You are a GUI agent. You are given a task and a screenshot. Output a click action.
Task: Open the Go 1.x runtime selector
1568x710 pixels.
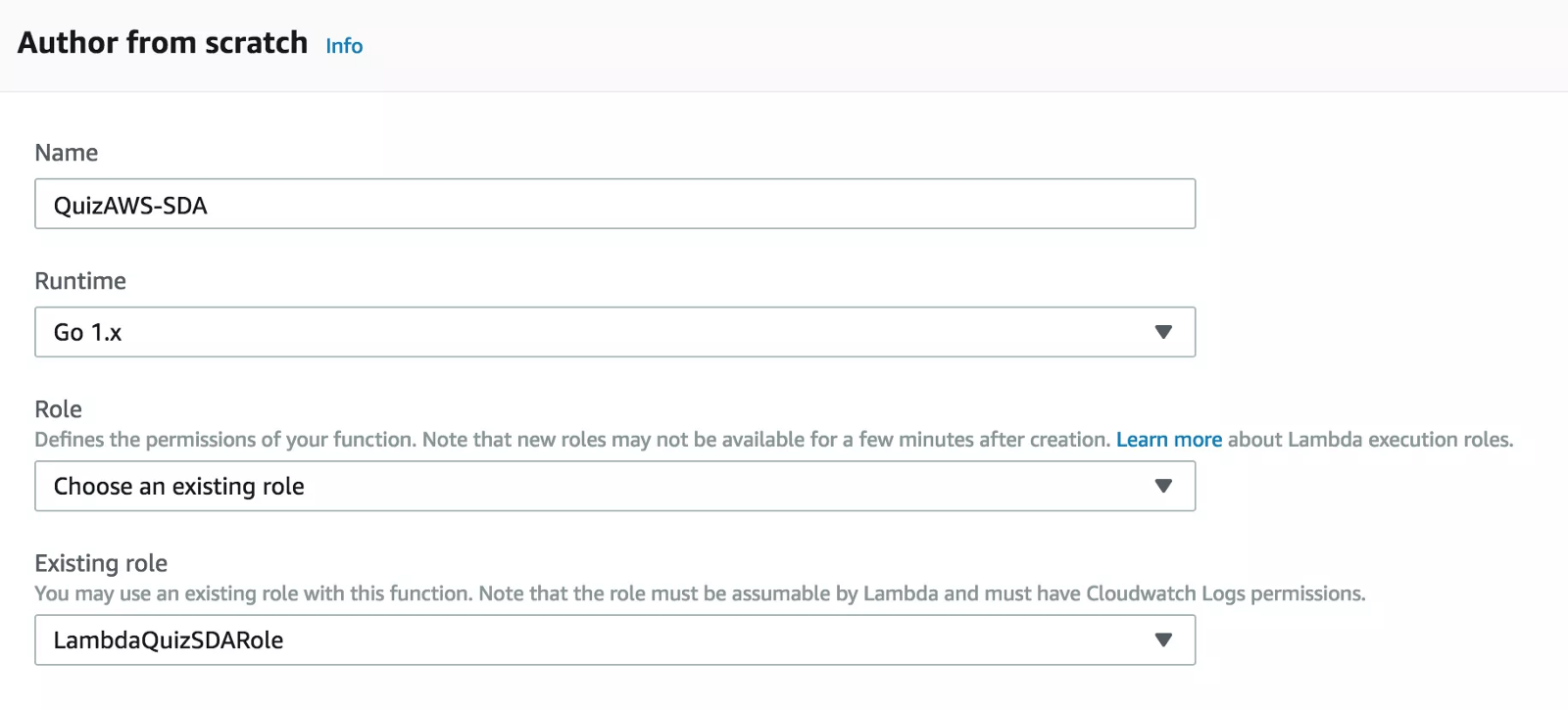(x=614, y=332)
